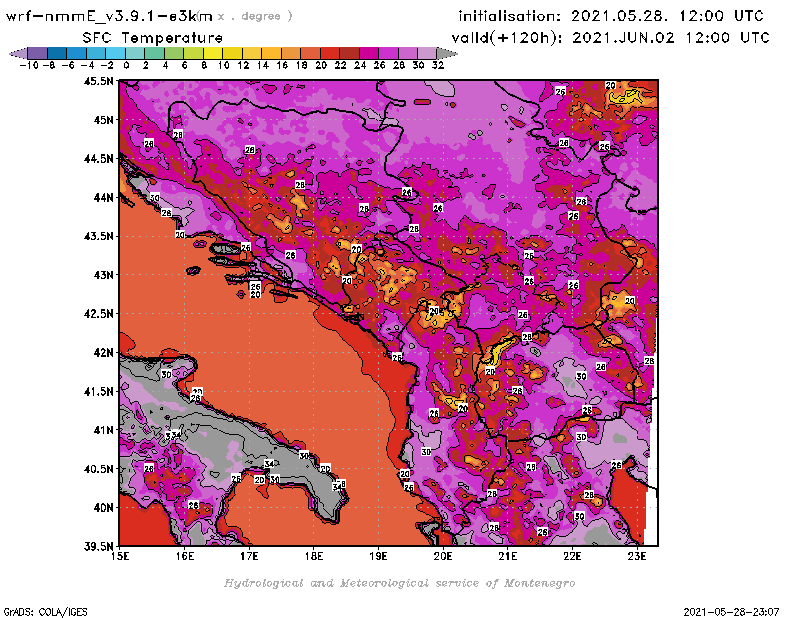Click the 20E longitude label
800x618 pixels.
click(x=443, y=556)
